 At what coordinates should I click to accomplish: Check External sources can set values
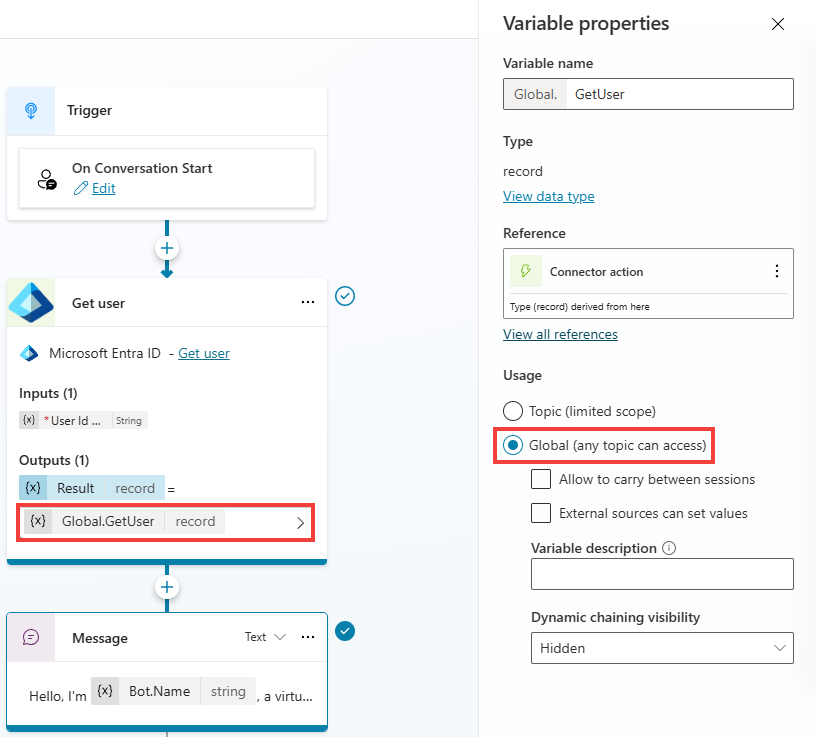click(541, 513)
